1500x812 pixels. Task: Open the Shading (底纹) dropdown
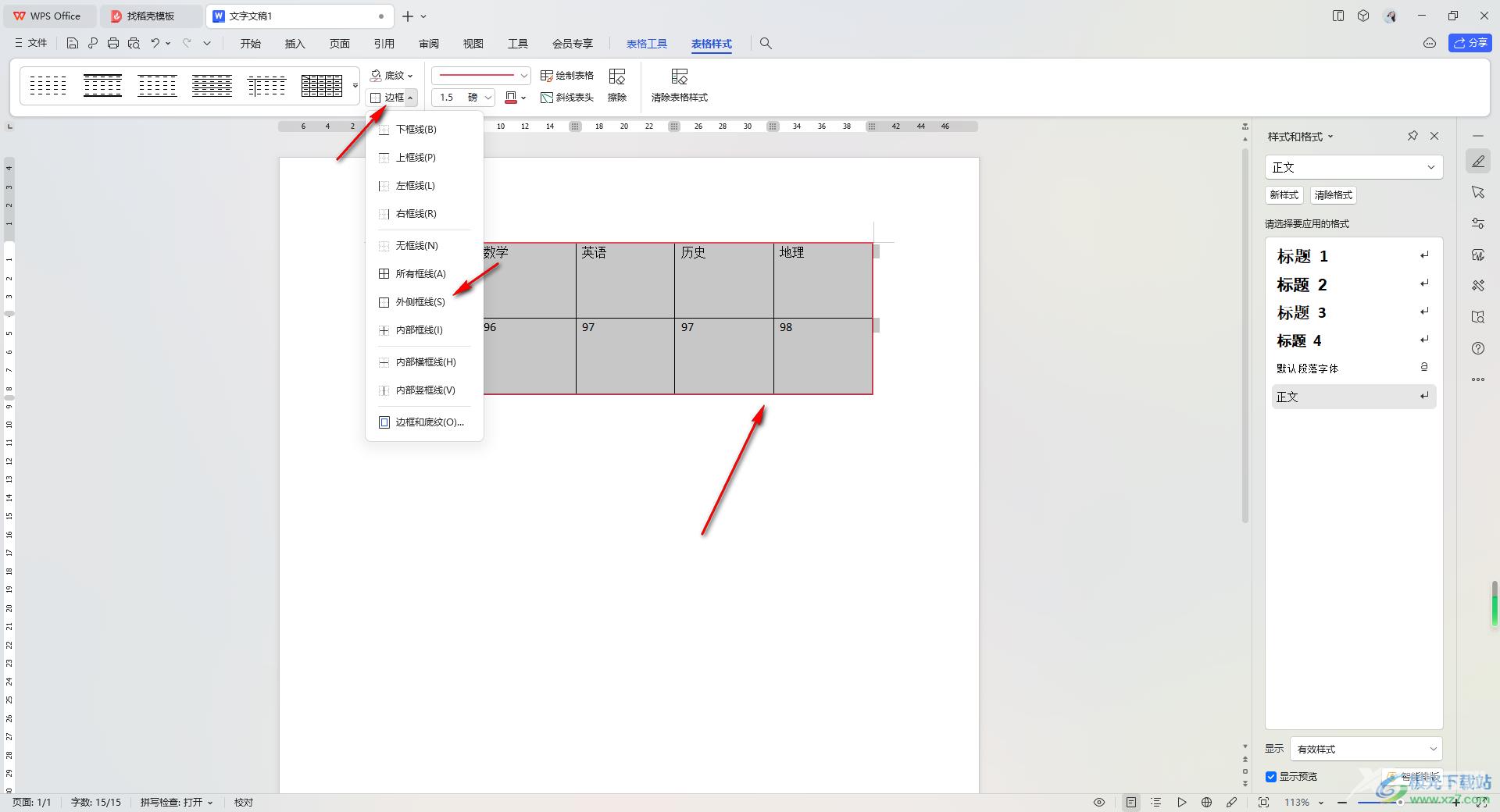392,76
